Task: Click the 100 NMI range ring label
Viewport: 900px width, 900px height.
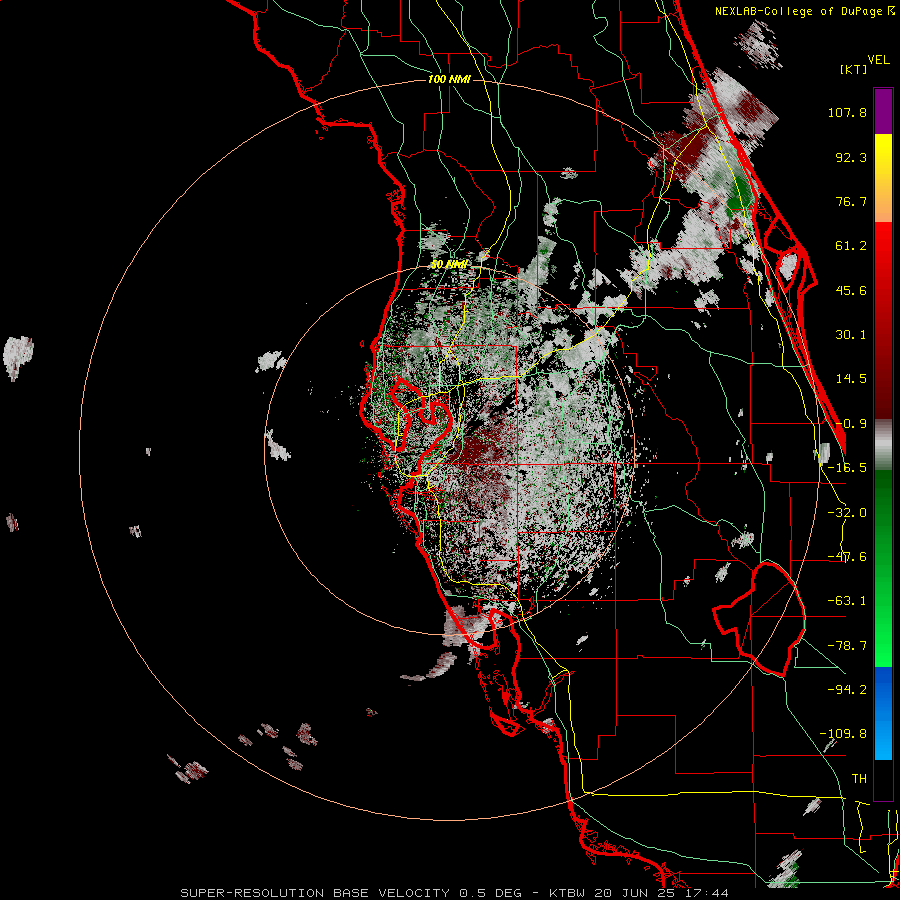Action: [449, 79]
